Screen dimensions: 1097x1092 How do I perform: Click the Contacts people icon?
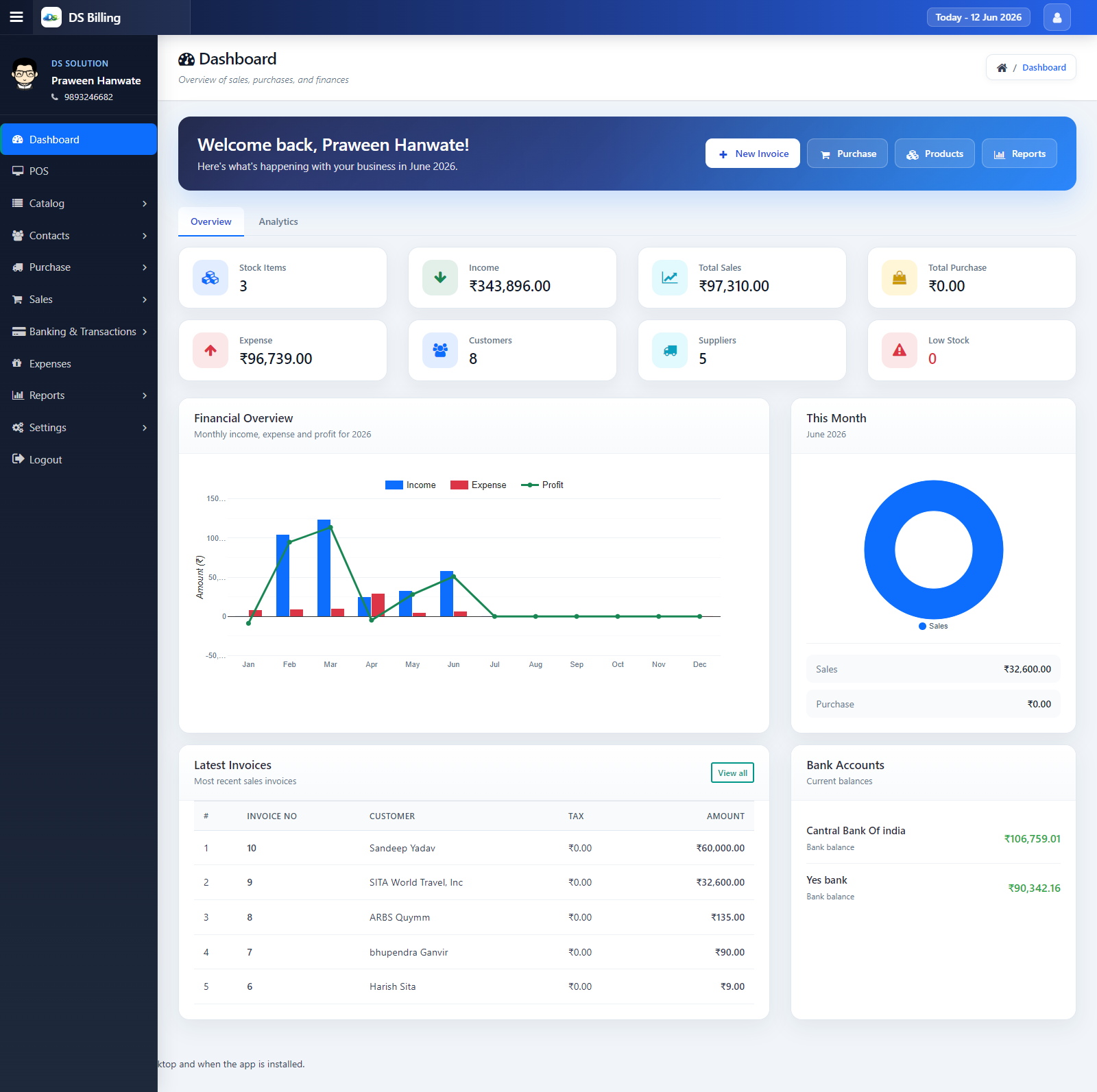(x=18, y=235)
